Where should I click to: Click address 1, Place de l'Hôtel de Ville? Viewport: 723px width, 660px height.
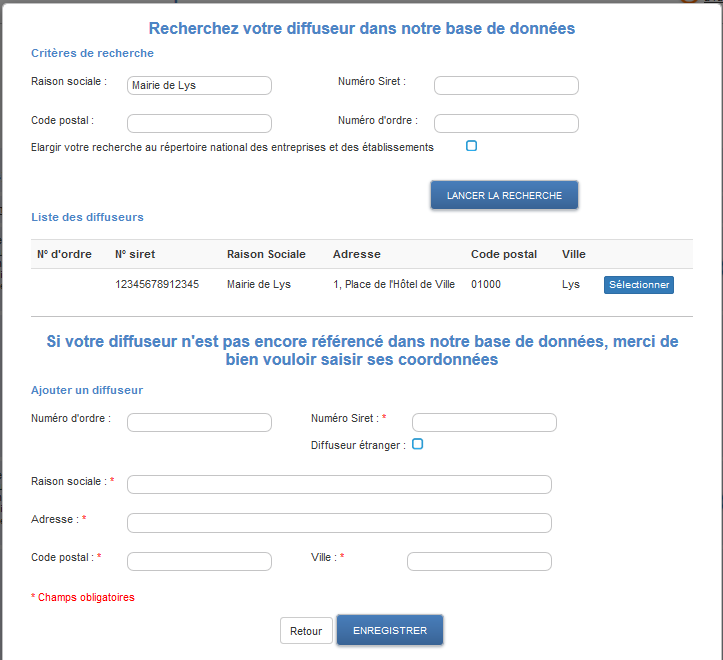(x=394, y=284)
